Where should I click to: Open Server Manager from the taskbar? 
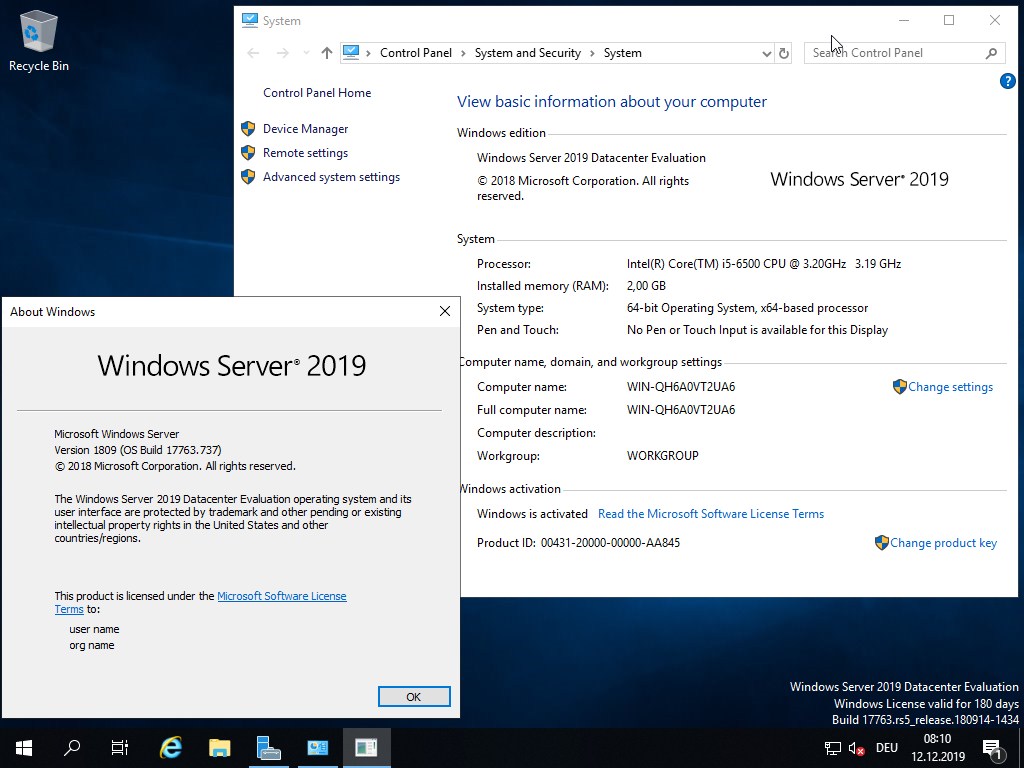[268, 748]
